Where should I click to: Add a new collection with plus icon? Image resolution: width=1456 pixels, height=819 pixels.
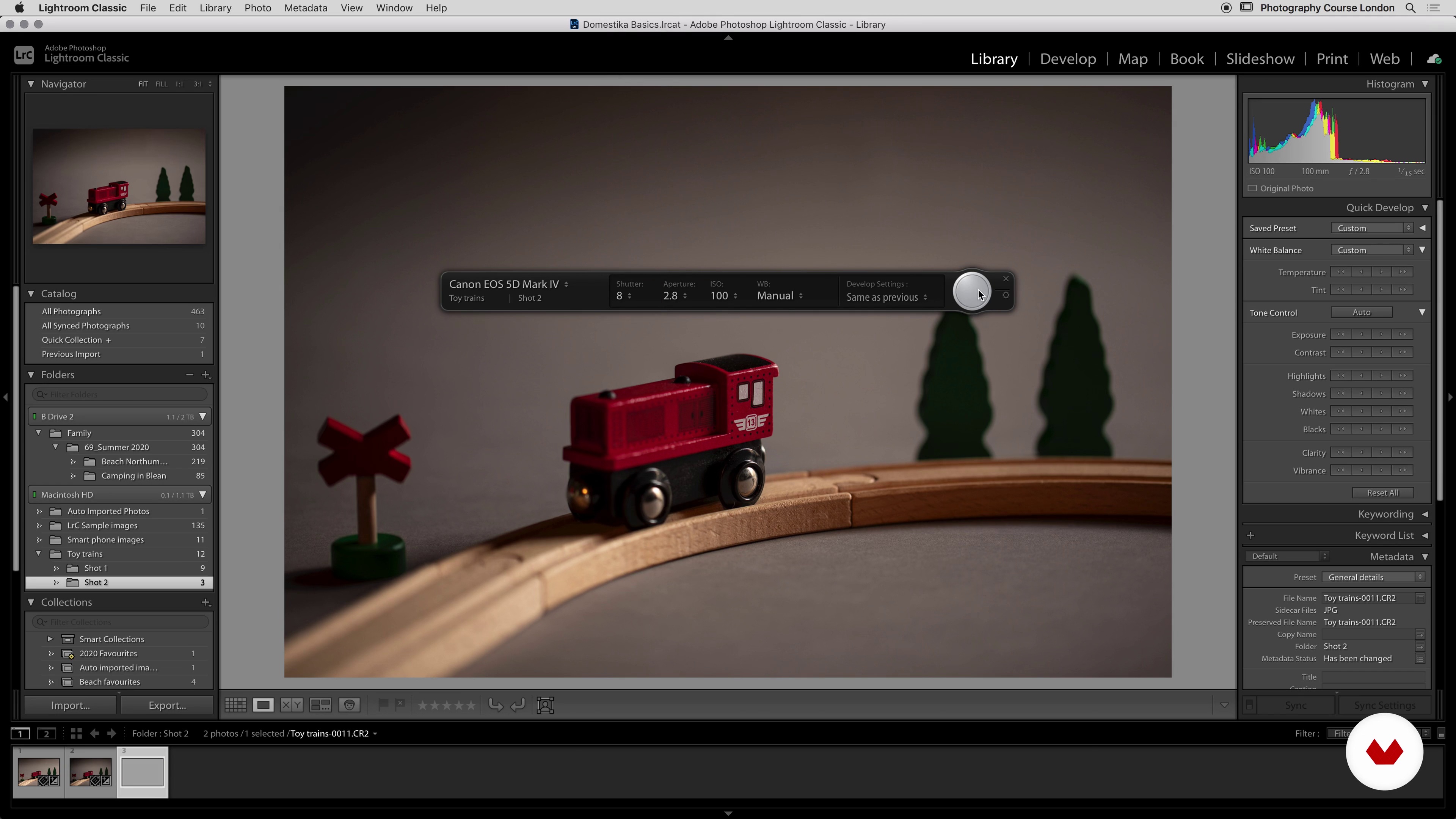click(x=206, y=602)
